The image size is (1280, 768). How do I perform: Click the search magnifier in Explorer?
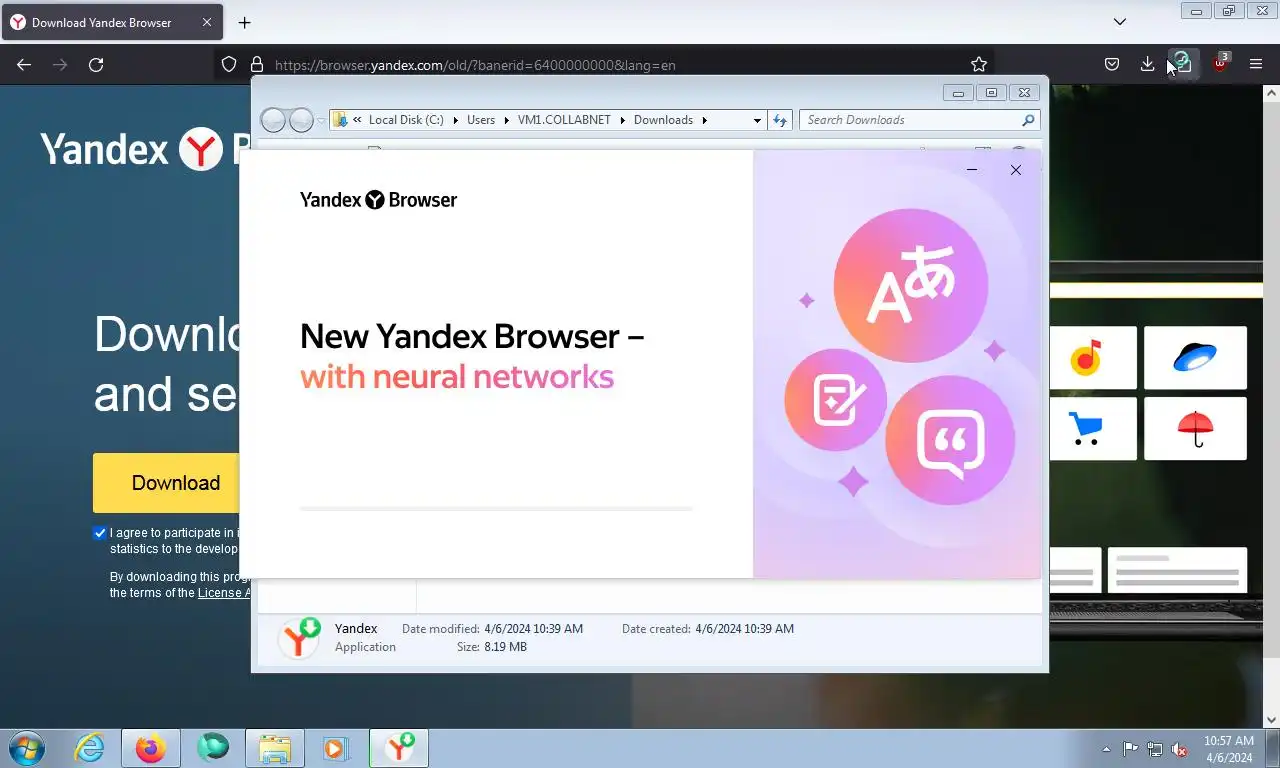1028,120
